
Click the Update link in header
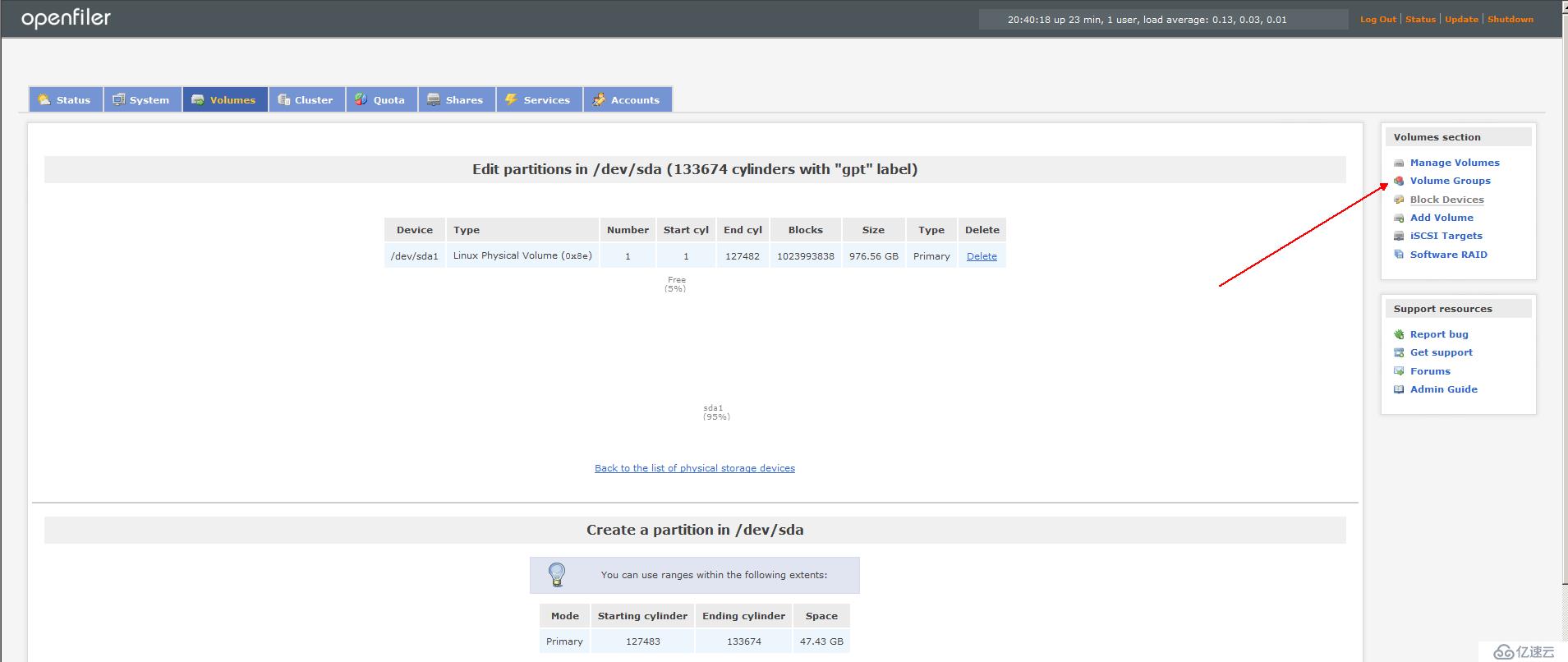(x=1461, y=19)
